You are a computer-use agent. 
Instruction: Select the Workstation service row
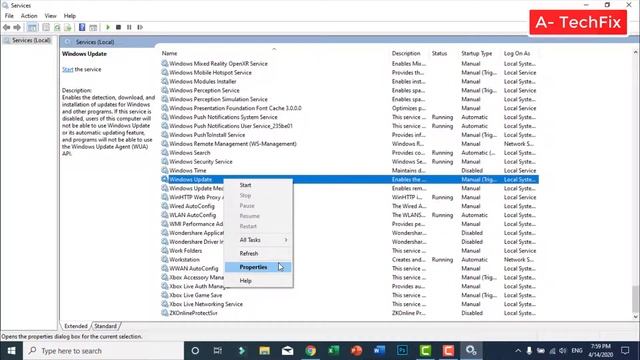pos(349,260)
